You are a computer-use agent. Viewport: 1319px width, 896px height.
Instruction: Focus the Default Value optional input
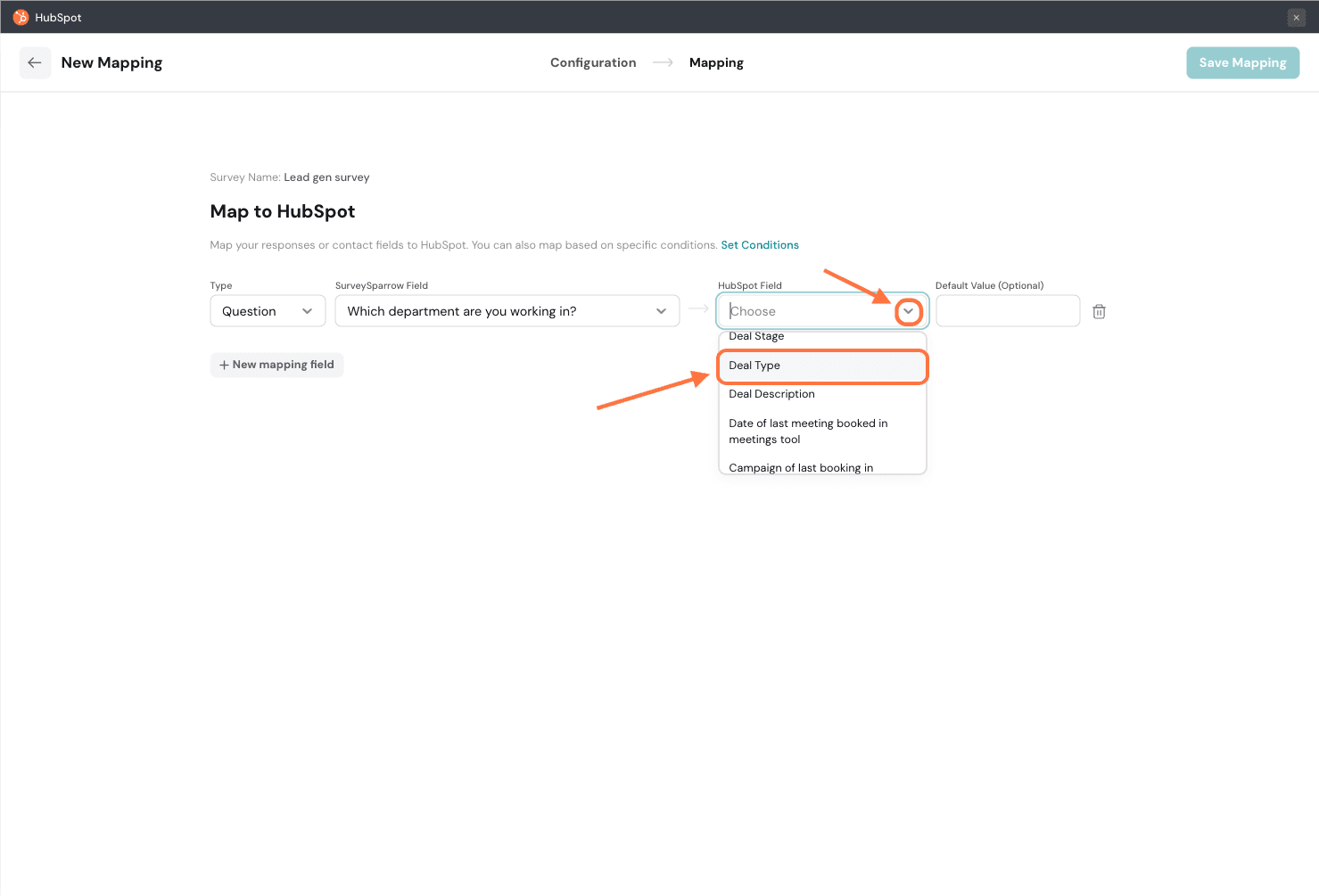click(x=1007, y=311)
